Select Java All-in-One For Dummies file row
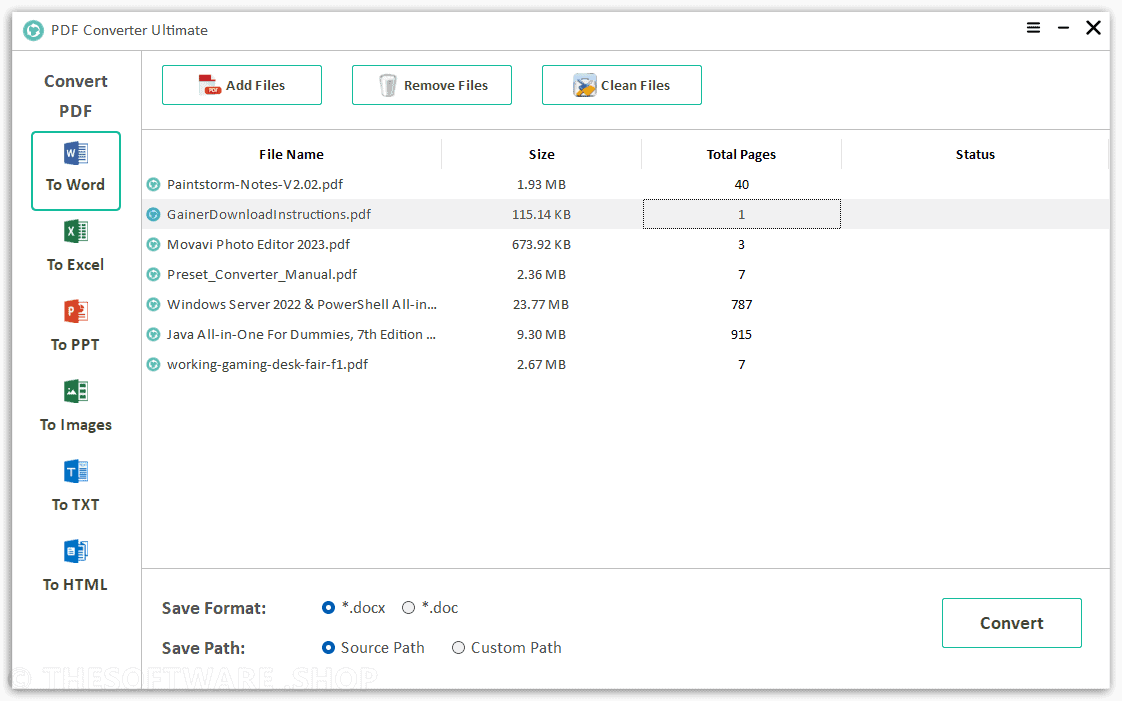1122x701 pixels. pyautogui.click(x=625, y=335)
